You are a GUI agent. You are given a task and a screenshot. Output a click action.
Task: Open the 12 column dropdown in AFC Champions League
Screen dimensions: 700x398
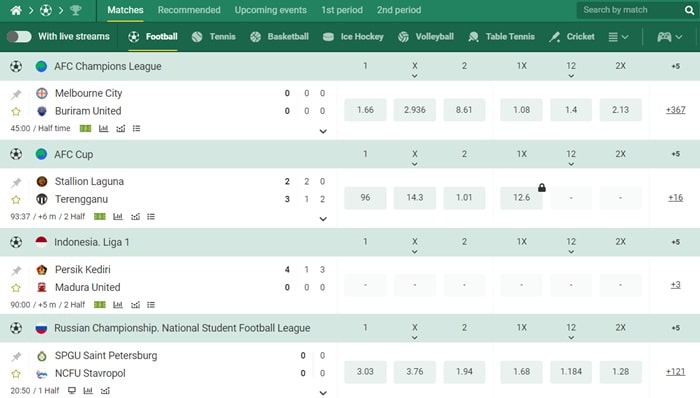[571, 76]
